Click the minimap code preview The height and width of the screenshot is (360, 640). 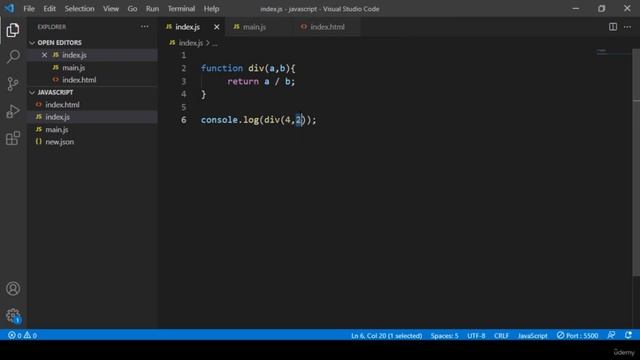pyautogui.click(x=602, y=52)
